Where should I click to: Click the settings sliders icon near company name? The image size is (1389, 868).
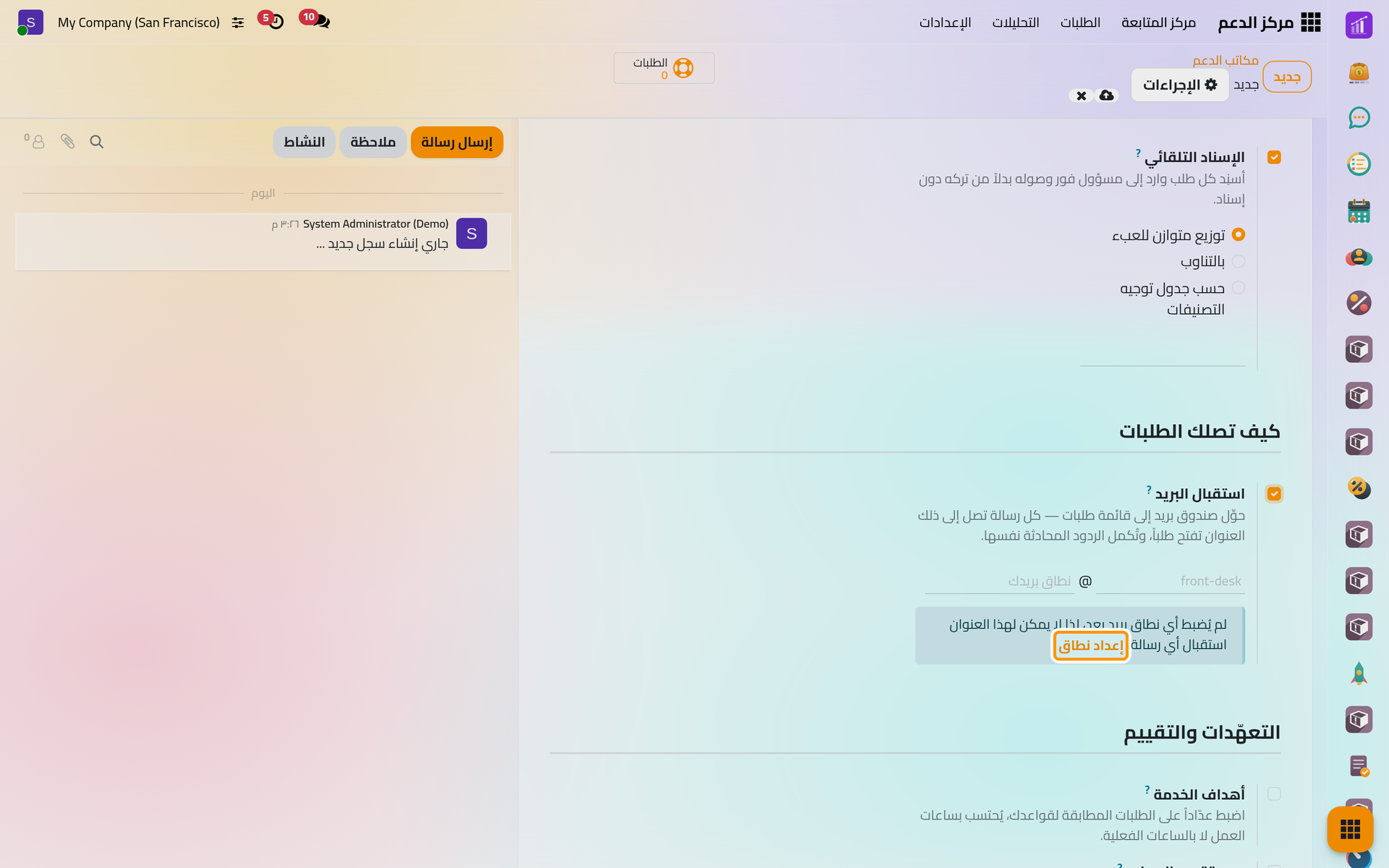point(238,23)
